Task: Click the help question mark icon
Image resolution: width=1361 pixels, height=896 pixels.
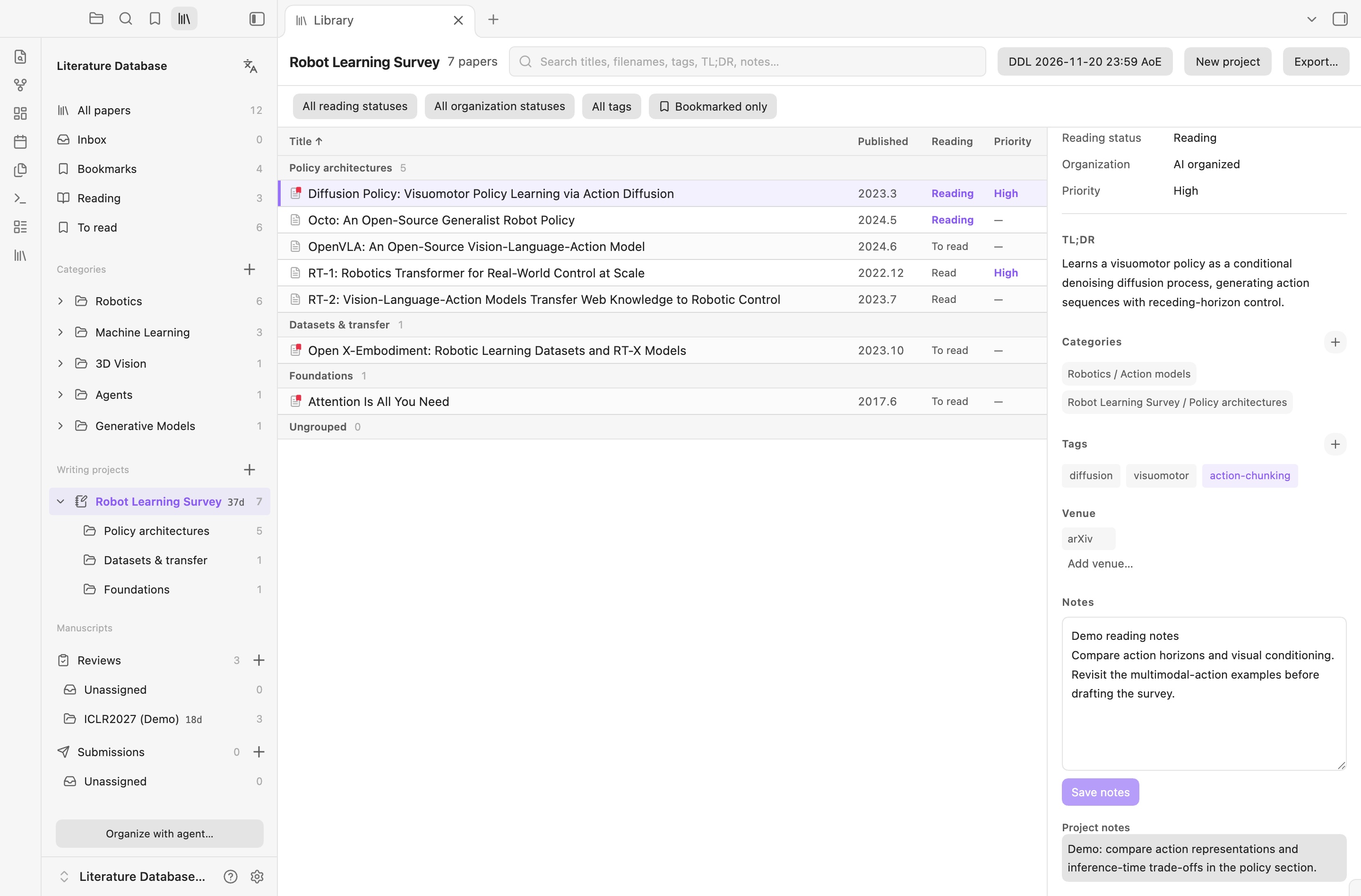Action: pyautogui.click(x=231, y=877)
